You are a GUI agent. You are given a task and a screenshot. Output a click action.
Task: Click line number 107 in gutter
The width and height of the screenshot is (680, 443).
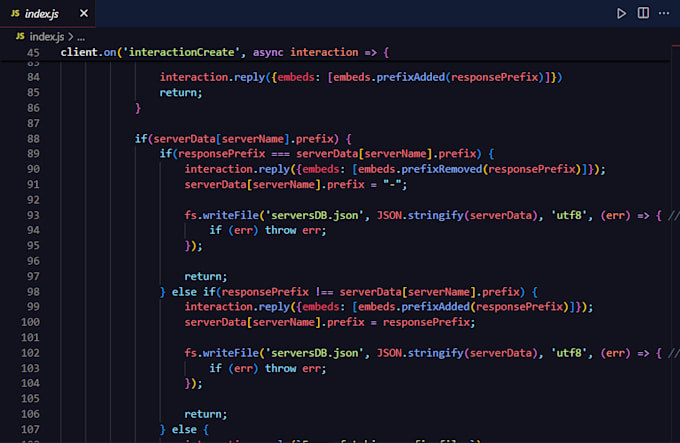coord(30,430)
